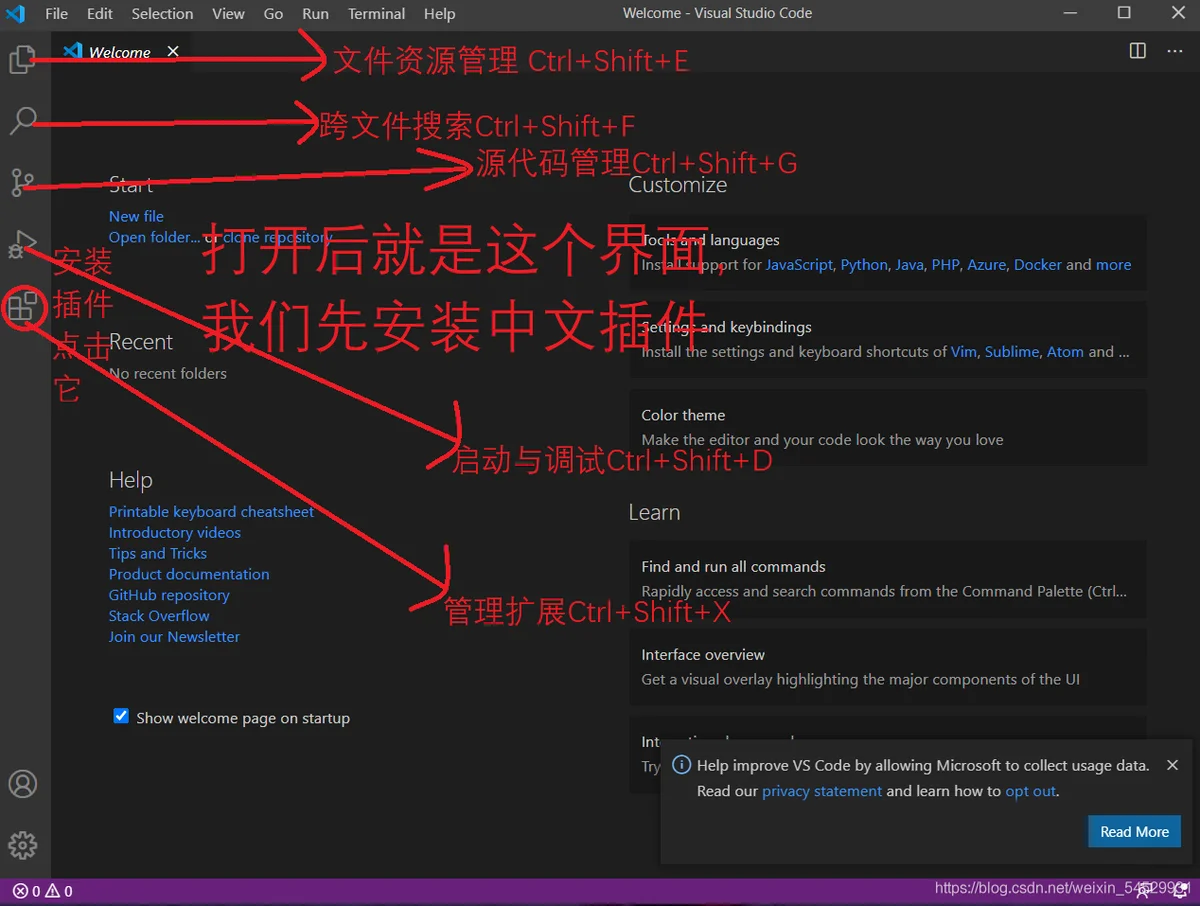The height and width of the screenshot is (906, 1200).
Task: Open the Go menu
Action: (273, 13)
